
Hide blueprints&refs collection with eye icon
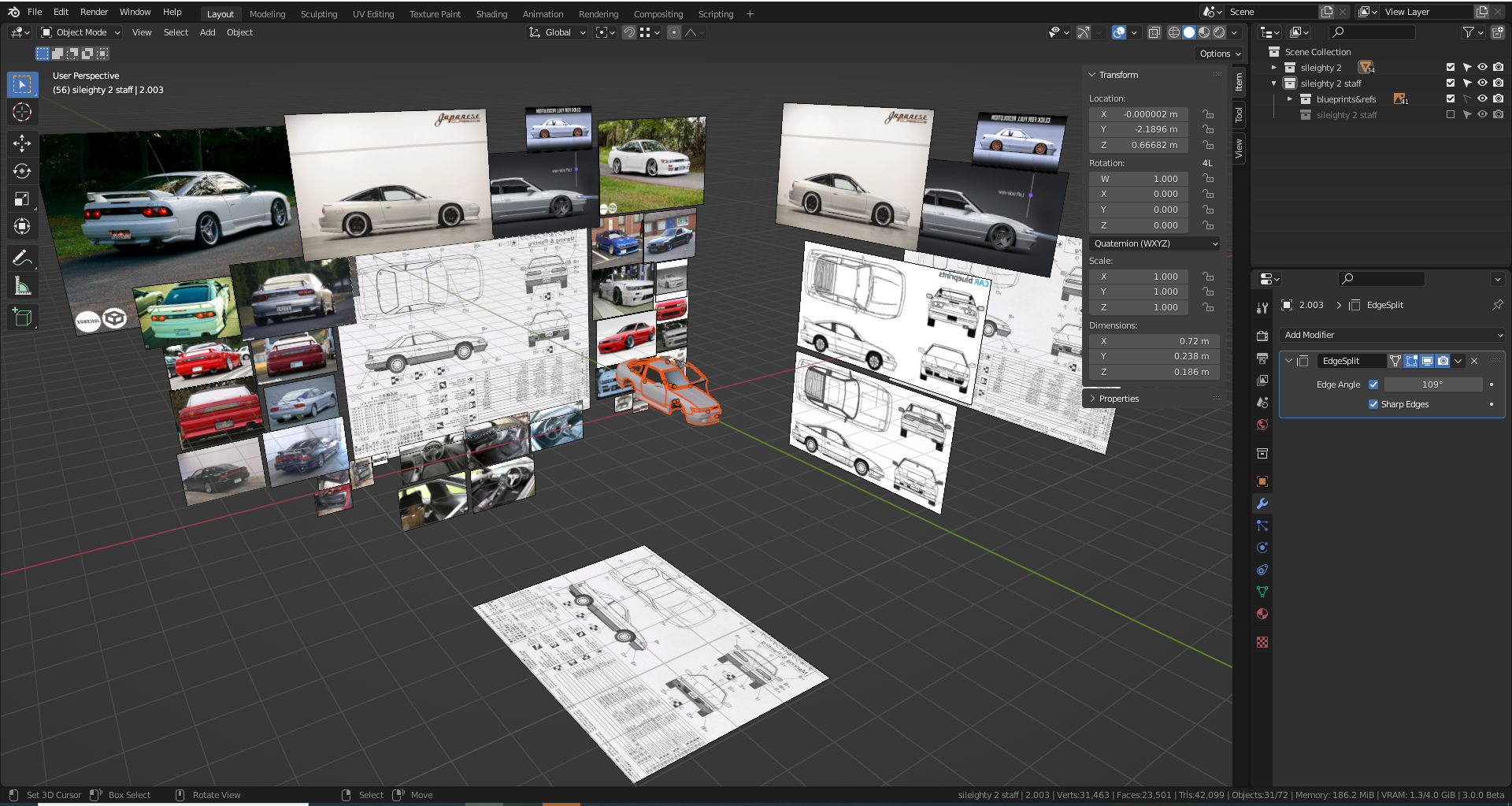coord(1482,99)
